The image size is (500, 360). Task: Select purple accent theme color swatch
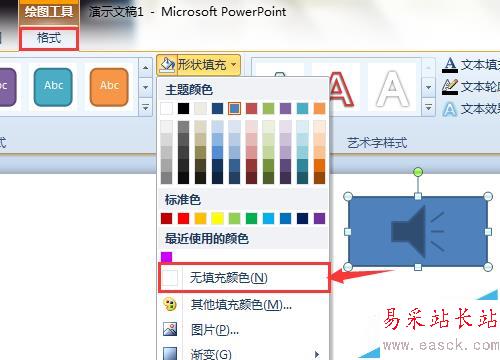[x=285, y=109]
